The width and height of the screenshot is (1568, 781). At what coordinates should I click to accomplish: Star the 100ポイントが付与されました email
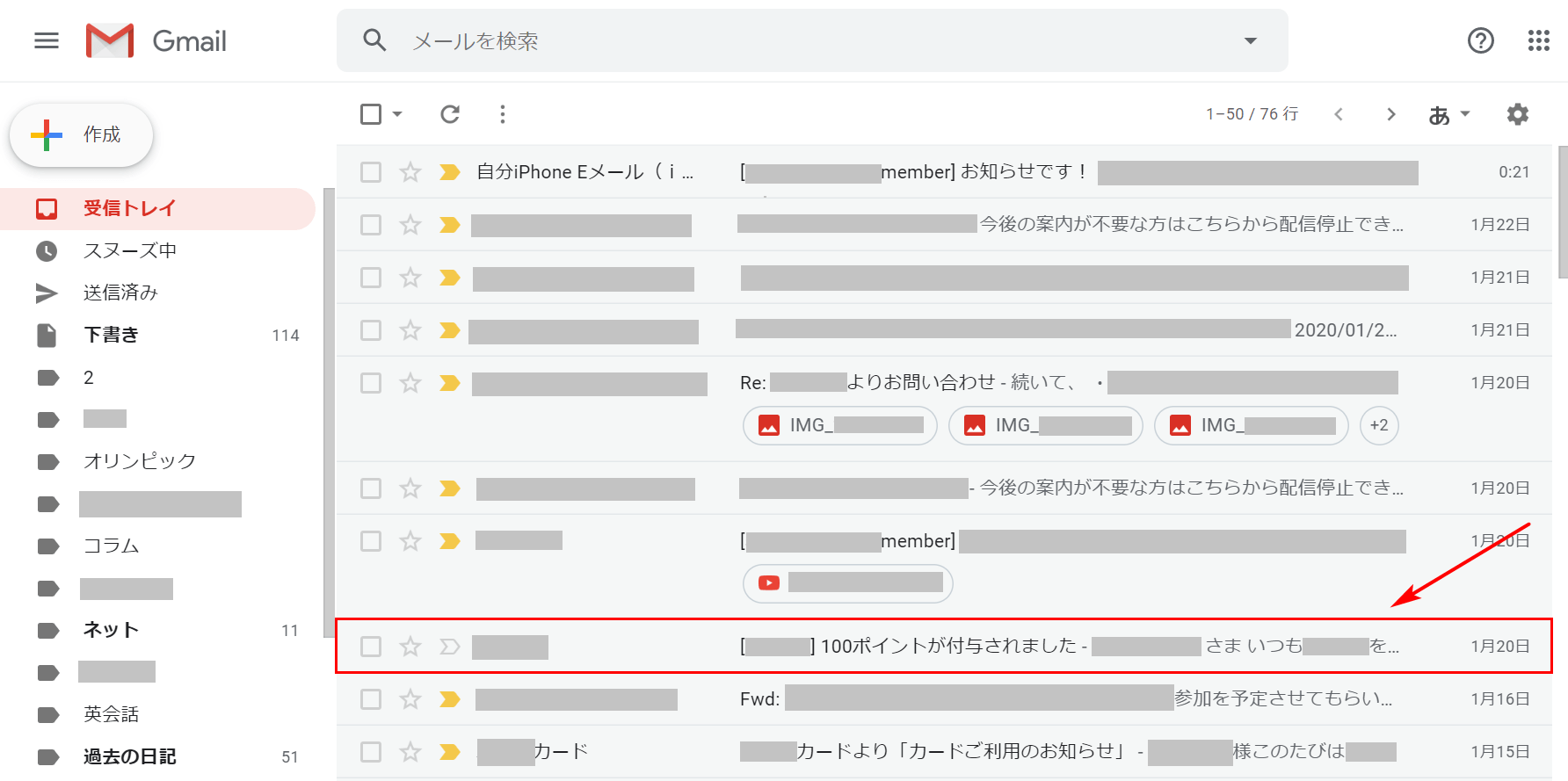click(410, 647)
